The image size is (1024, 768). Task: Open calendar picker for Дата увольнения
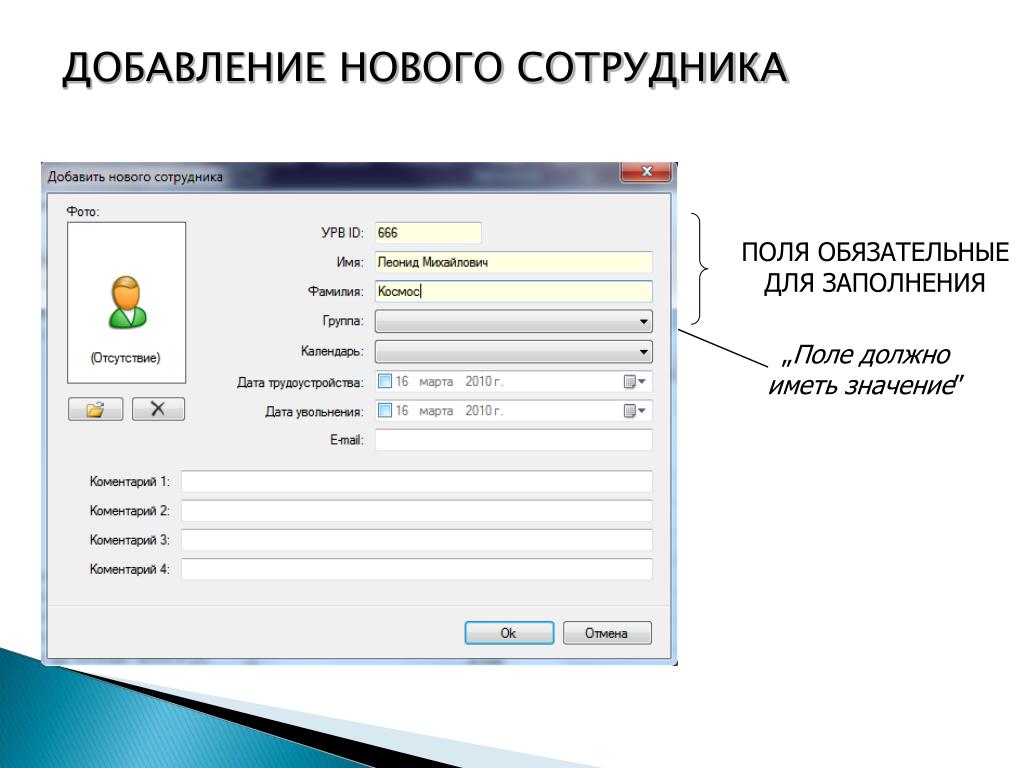tap(634, 411)
